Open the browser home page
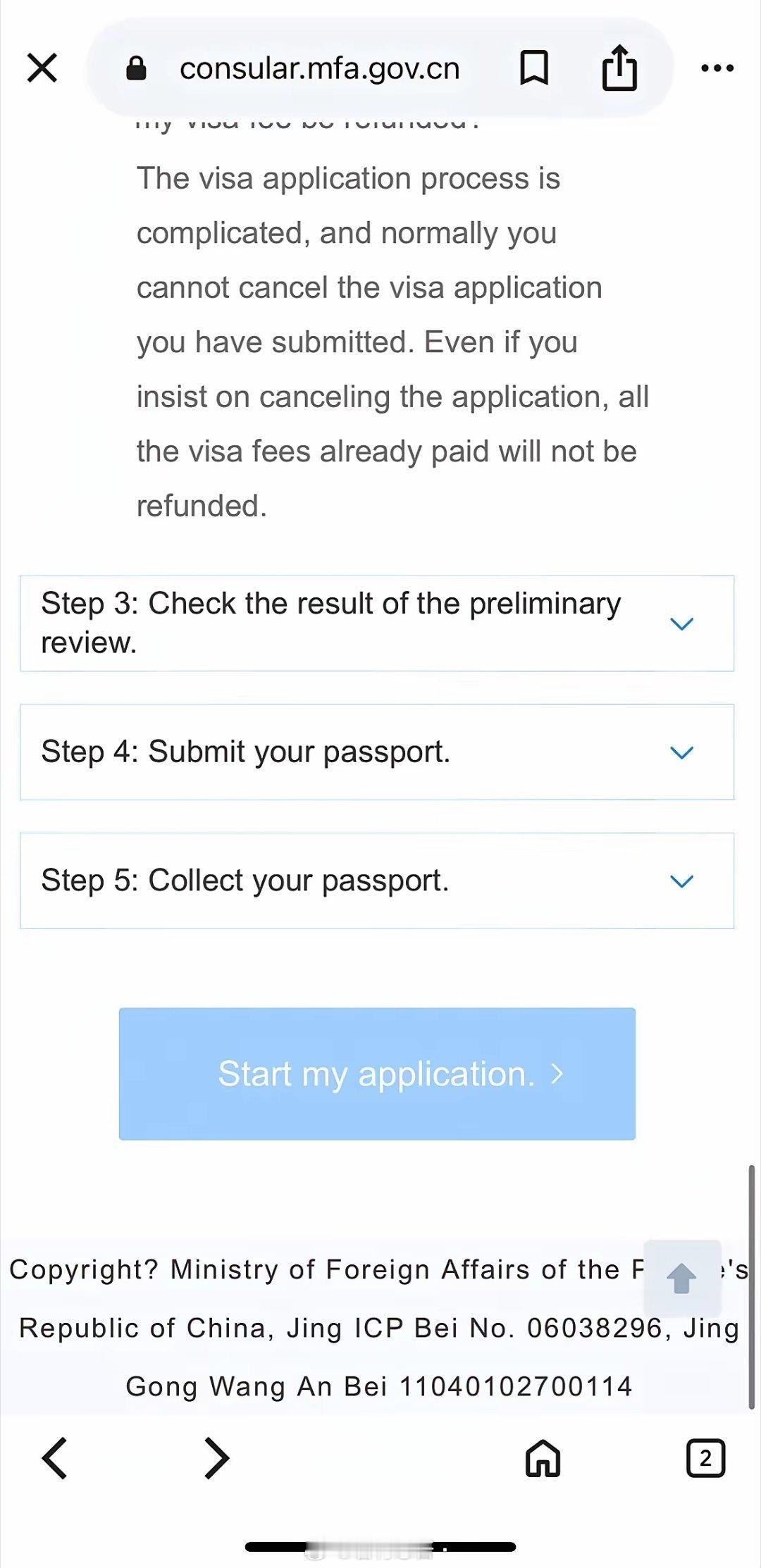This screenshot has width=761, height=1568. coord(543,1458)
